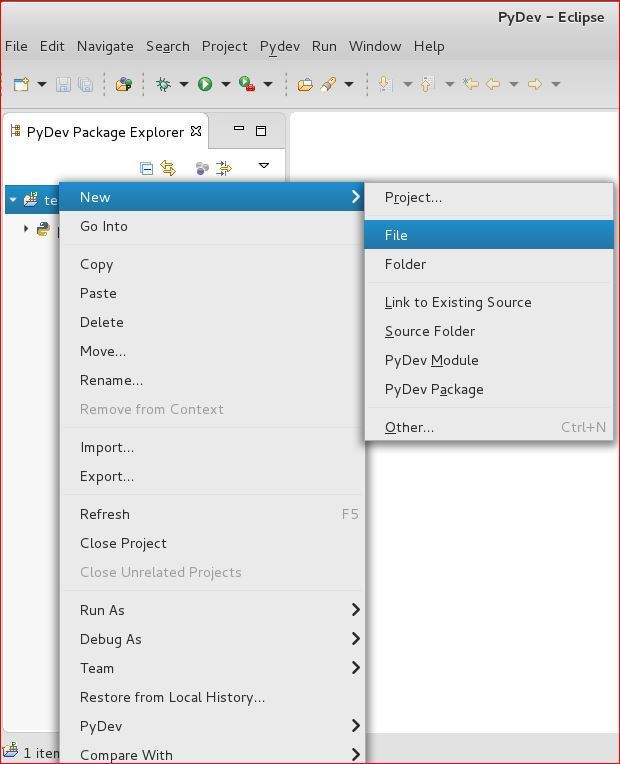The image size is (620, 764).
Task: Select File in the New submenu
Action: coord(489,235)
